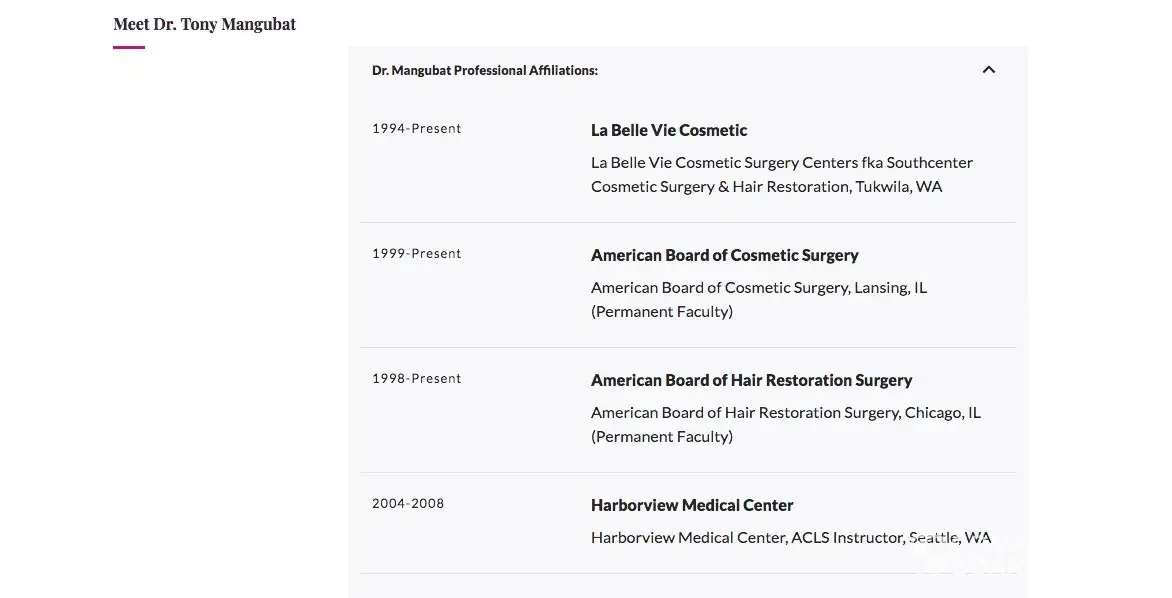
Task: Click the Harborview ACLS Instructor Seattle description
Action: [790, 538]
